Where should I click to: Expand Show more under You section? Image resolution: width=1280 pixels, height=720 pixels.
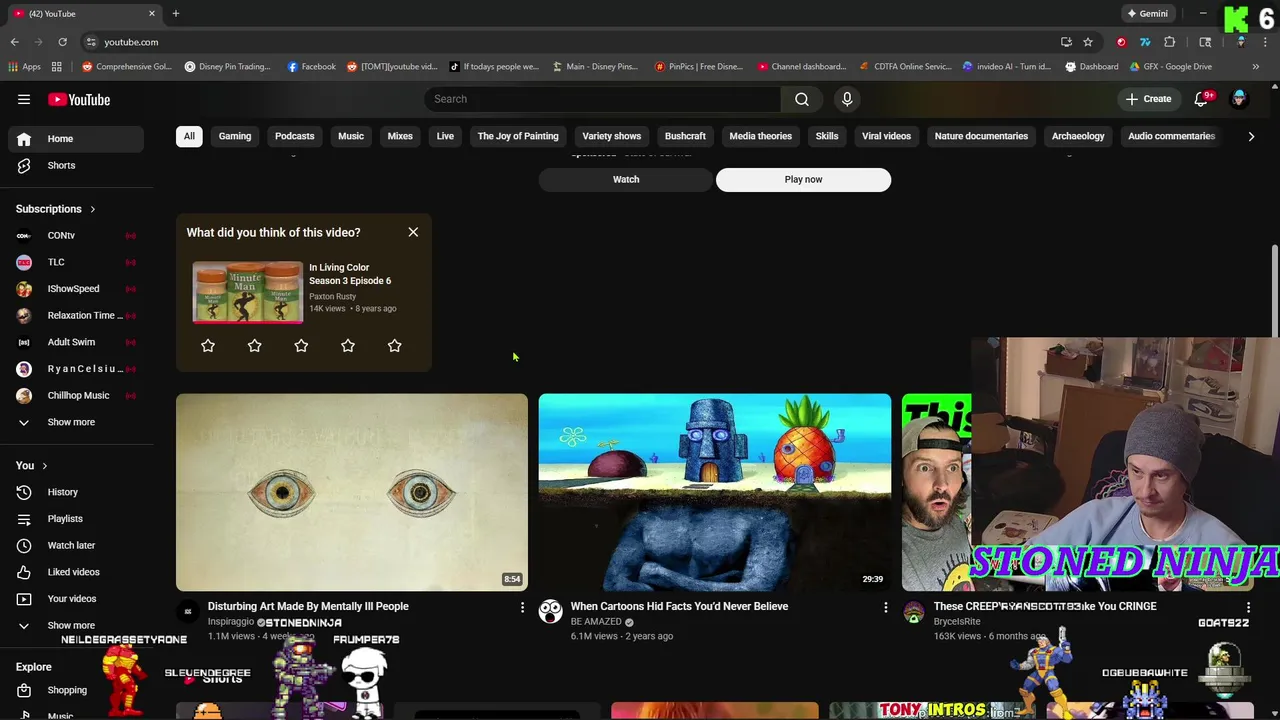[77, 625]
